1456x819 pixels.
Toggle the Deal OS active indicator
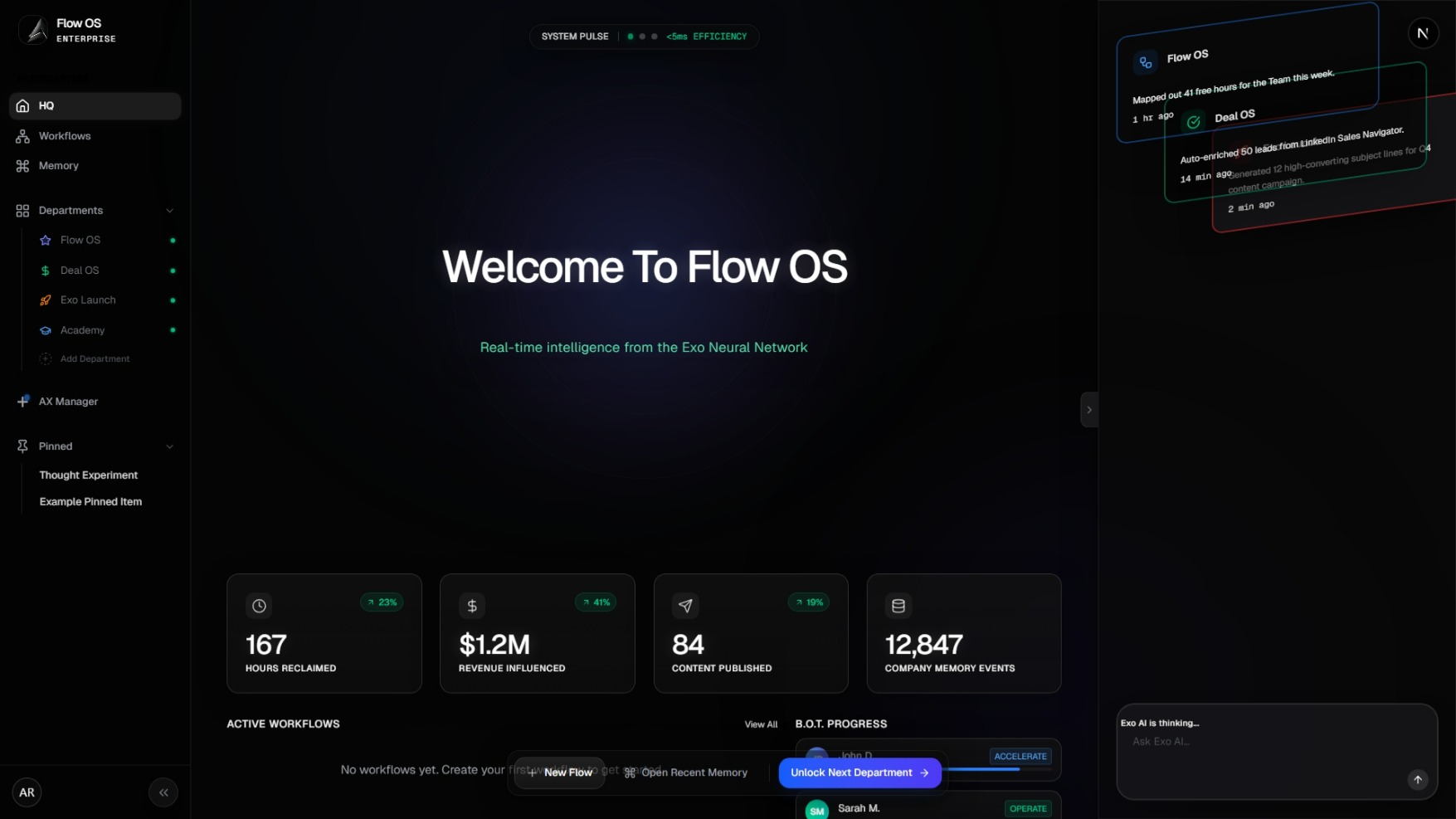(x=172, y=271)
